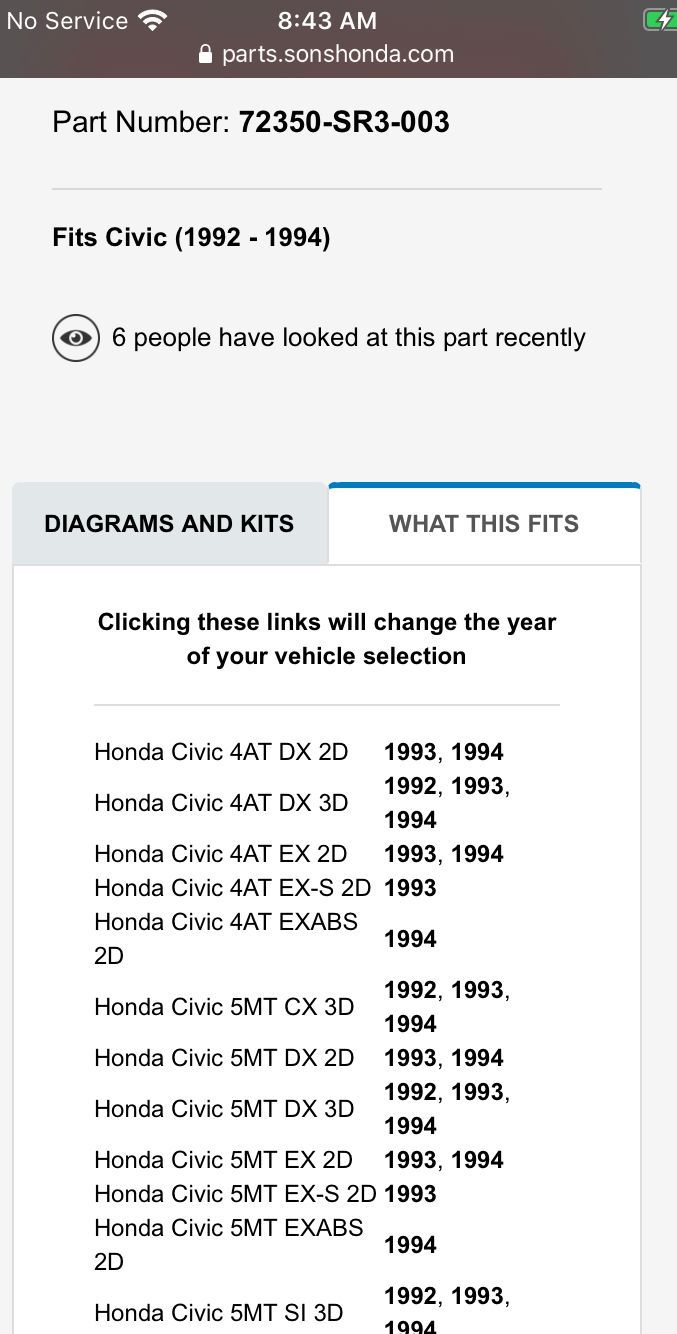Select 1993 for Civic 5MT DX 2D
The width and height of the screenshot is (677, 1334).
[x=410, y=1058]
